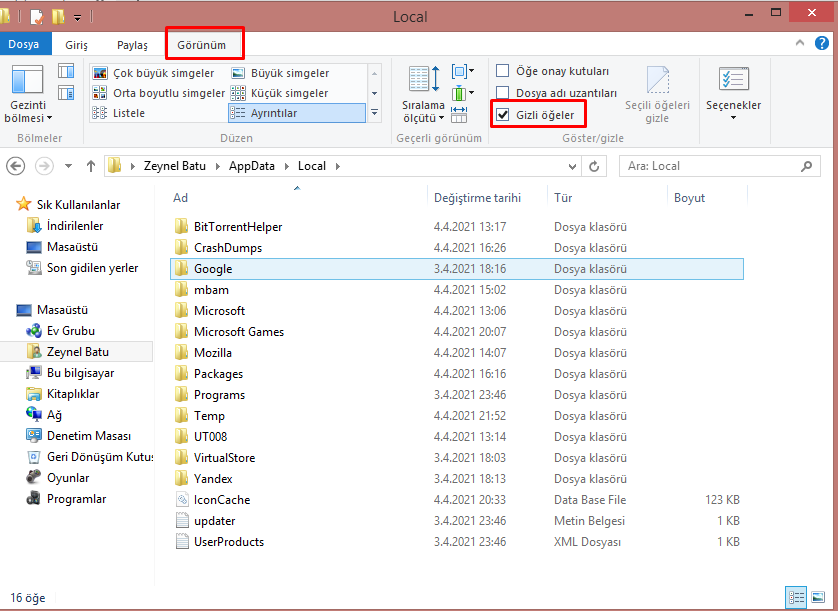The image size is (838, 611).
Task: Select the Temp folder
Action: click(x=456, y=416)
